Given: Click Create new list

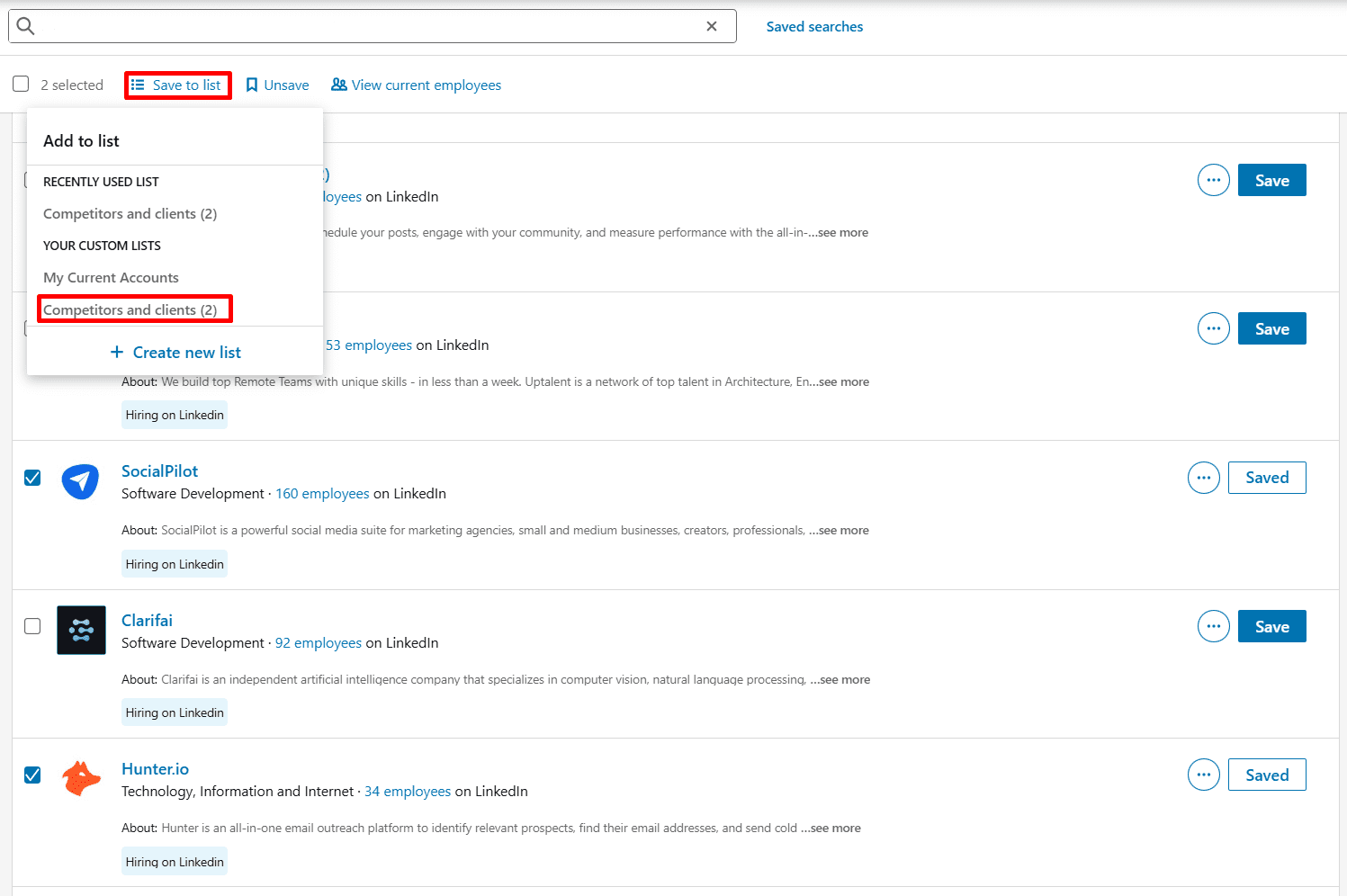Looking at the screenshot, I should click(x=175, y=353).
